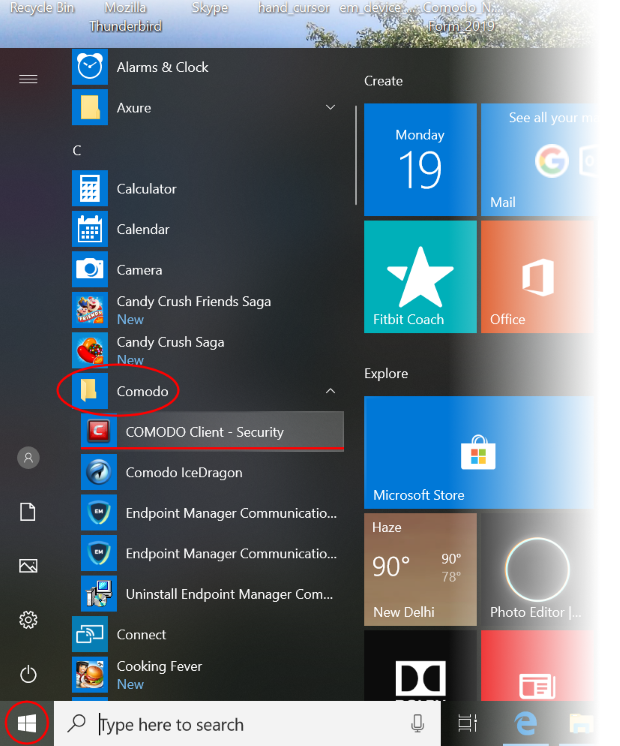Click the Comodo IceDragon label text
620x746 pixels.
coord(184,472)
